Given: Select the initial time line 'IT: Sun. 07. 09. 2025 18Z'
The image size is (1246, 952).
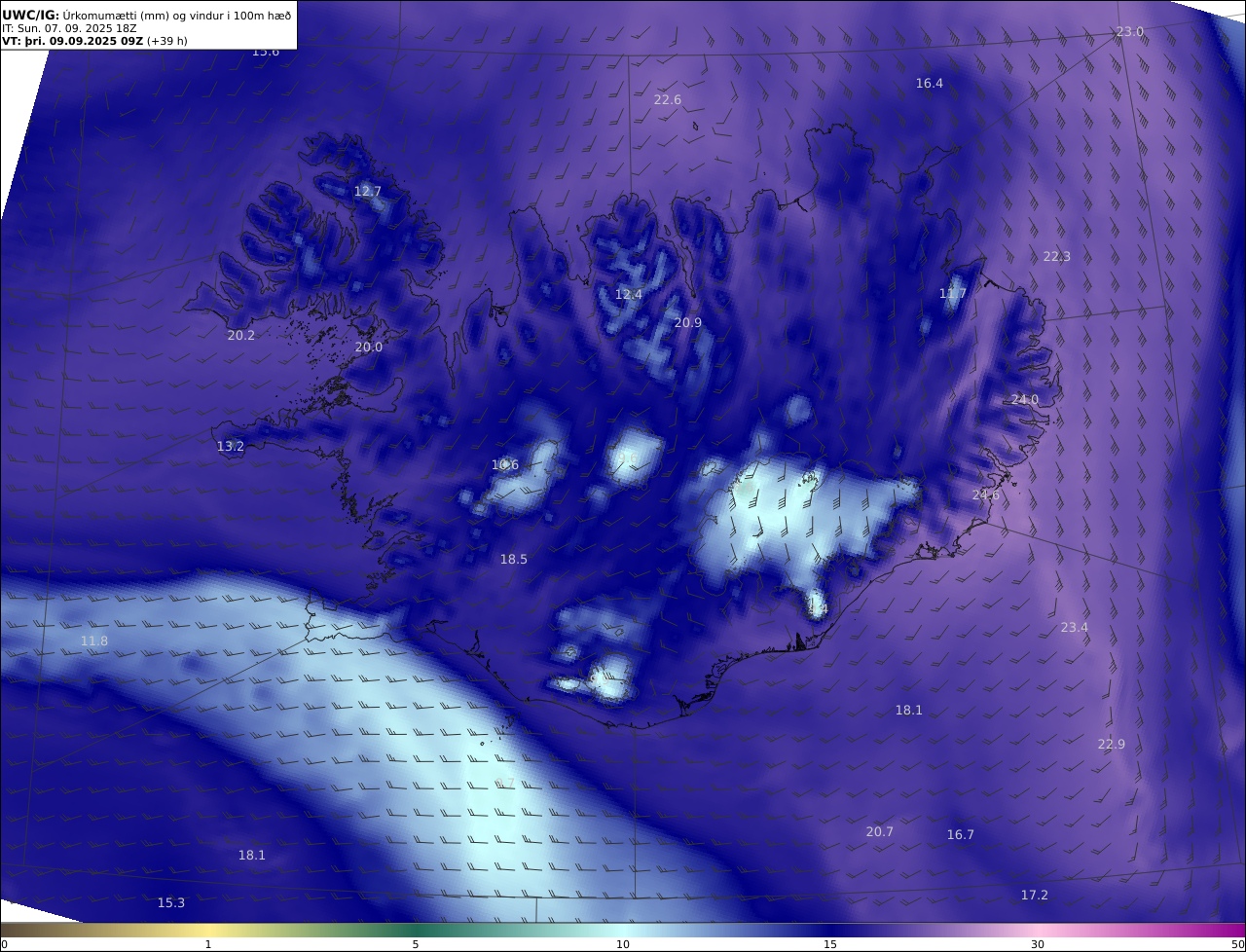Looking at the screenshot, I should coord(69,29).
